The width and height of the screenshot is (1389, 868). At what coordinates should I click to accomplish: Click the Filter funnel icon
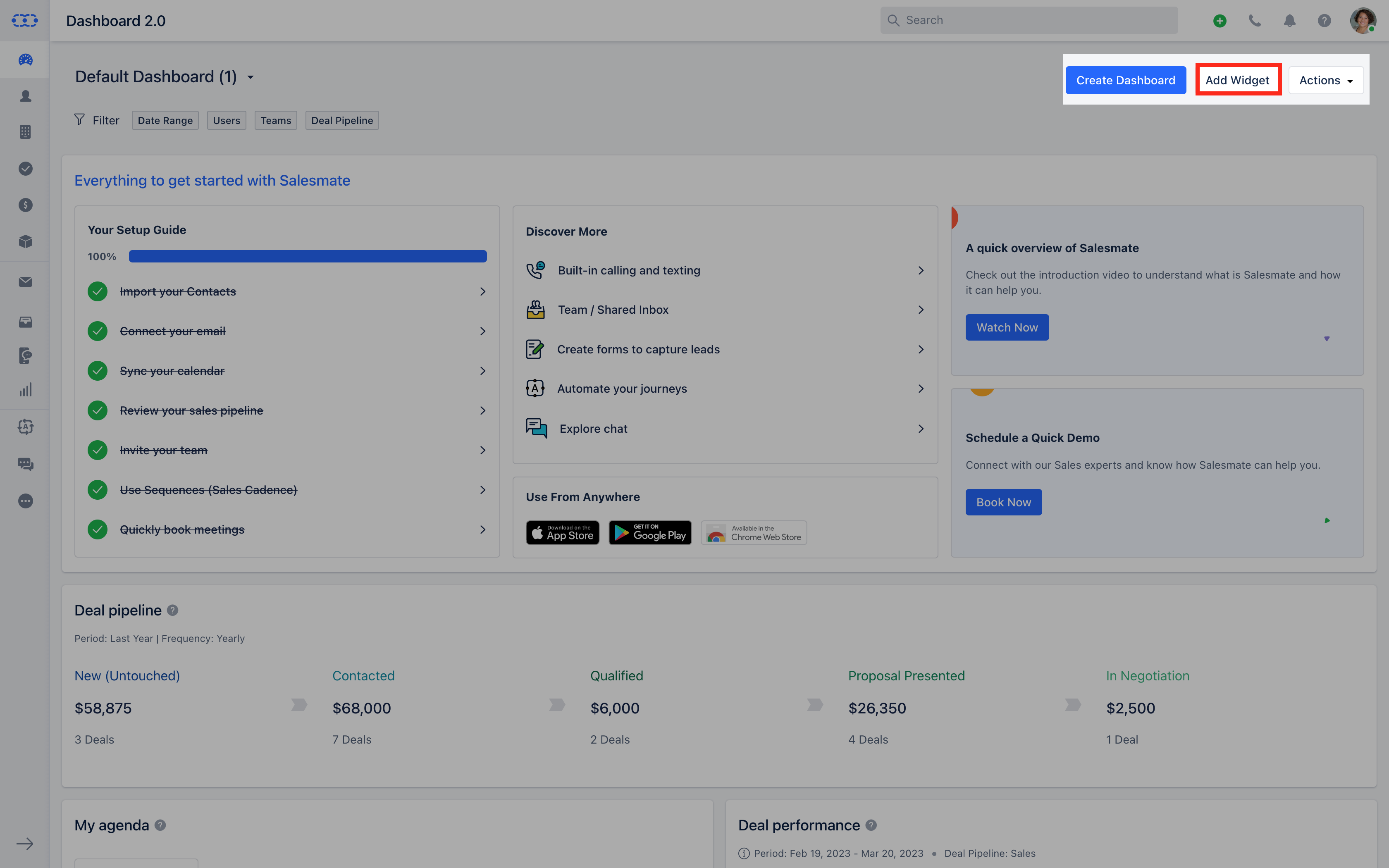80,119
